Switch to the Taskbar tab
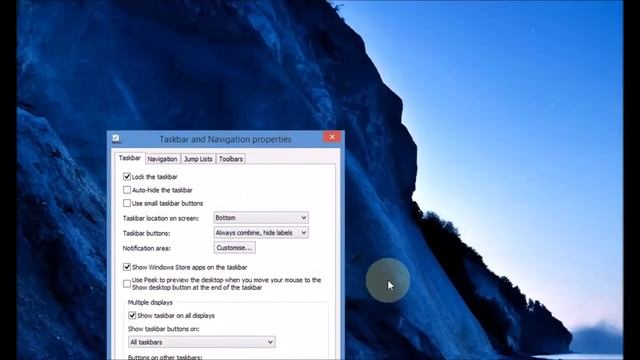640x360 pixels. 129,158
